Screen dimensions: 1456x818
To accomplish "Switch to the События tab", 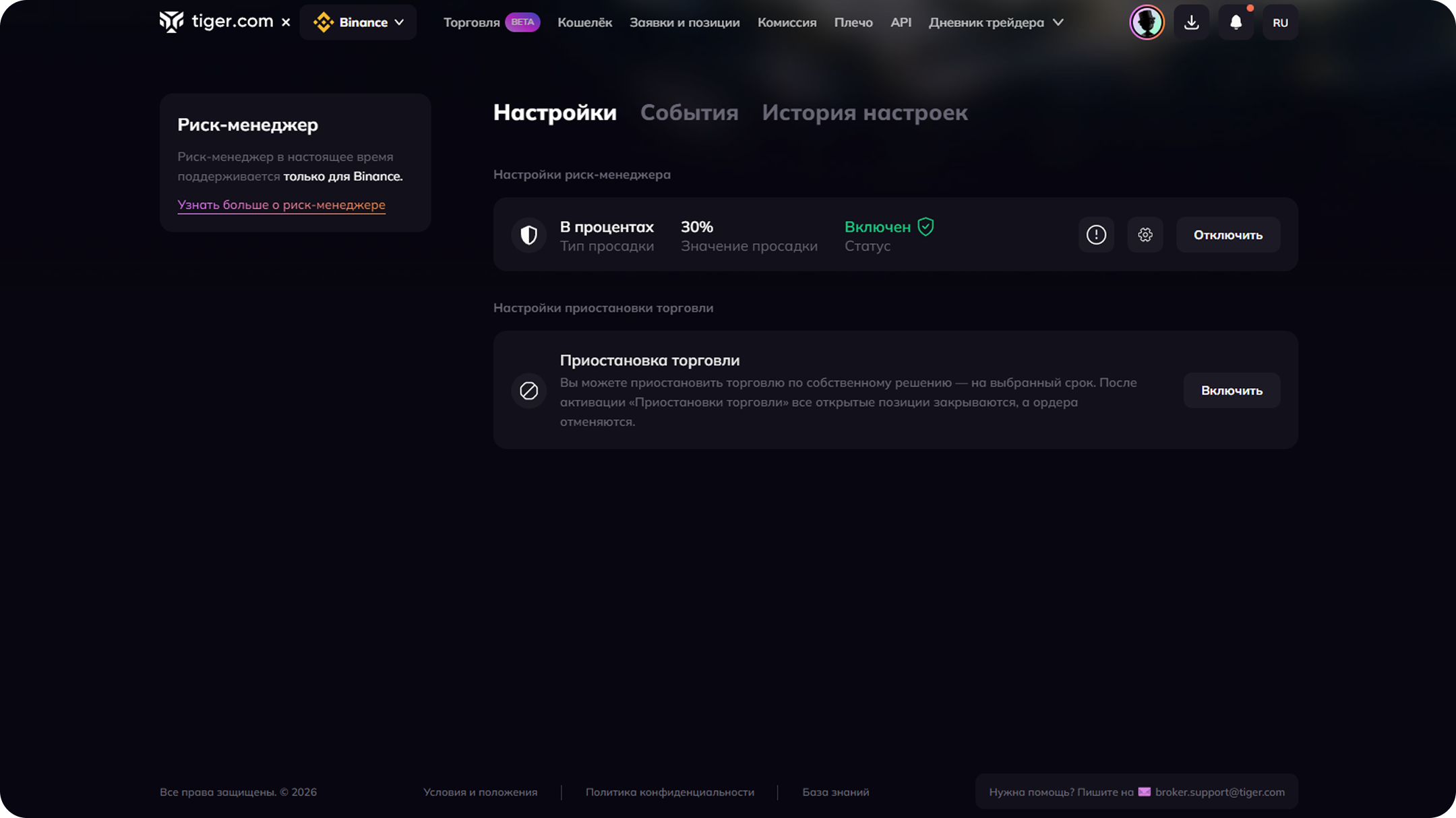I will tap(689, 113).
